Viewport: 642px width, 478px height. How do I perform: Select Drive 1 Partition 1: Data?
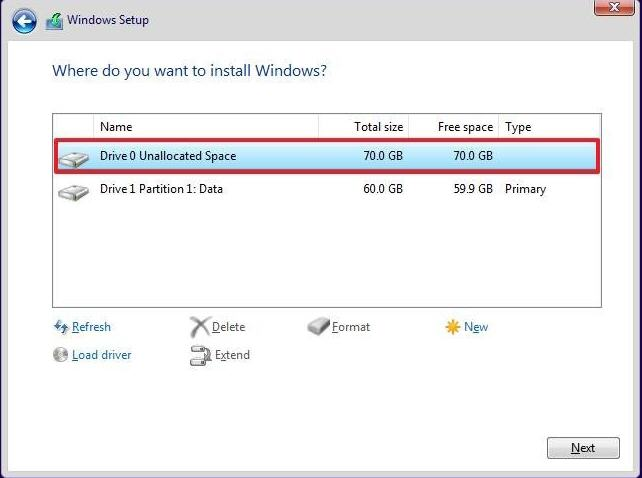pyautogui.click(x=327, y=189)
